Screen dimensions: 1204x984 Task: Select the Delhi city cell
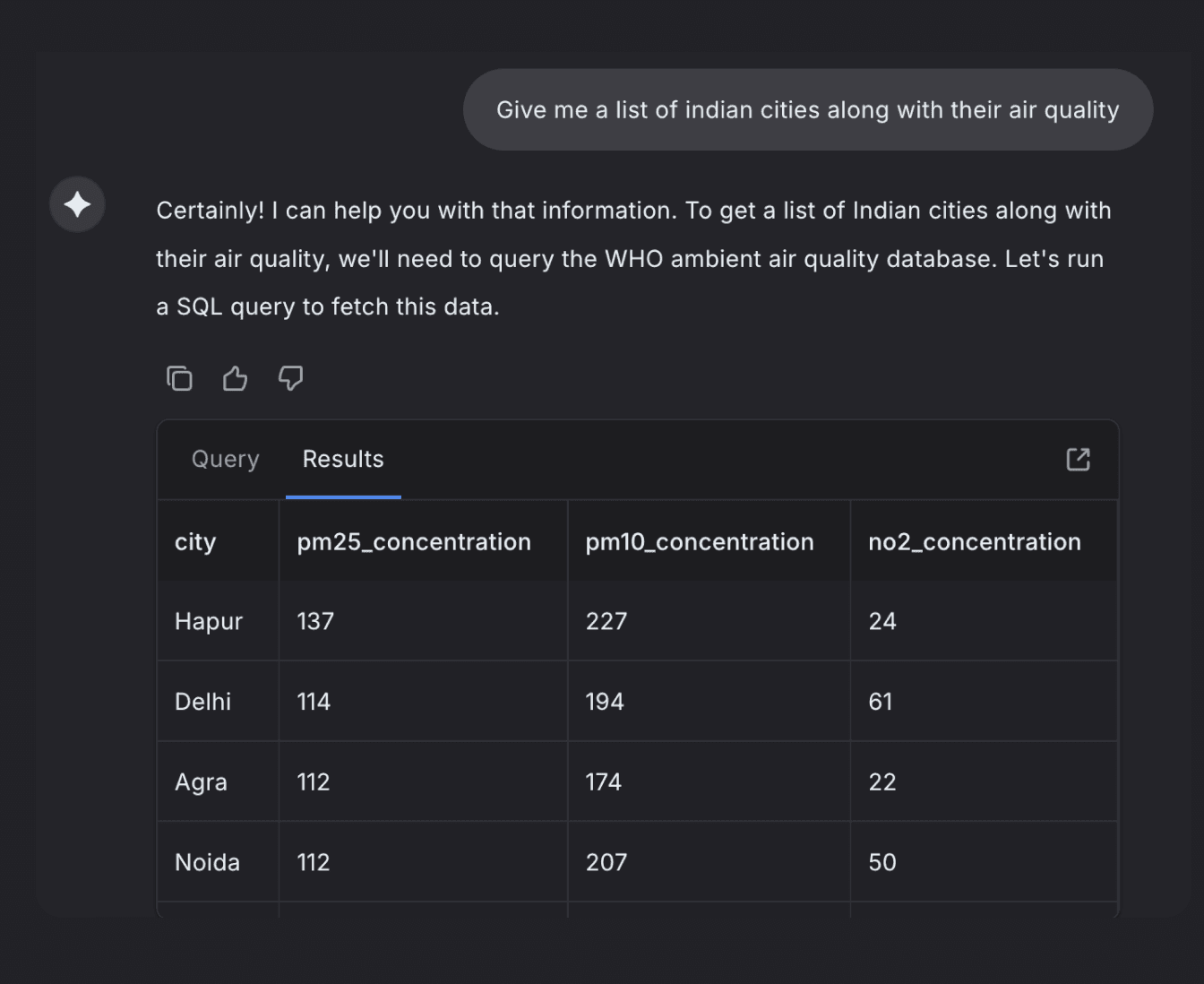coord(202,701)
